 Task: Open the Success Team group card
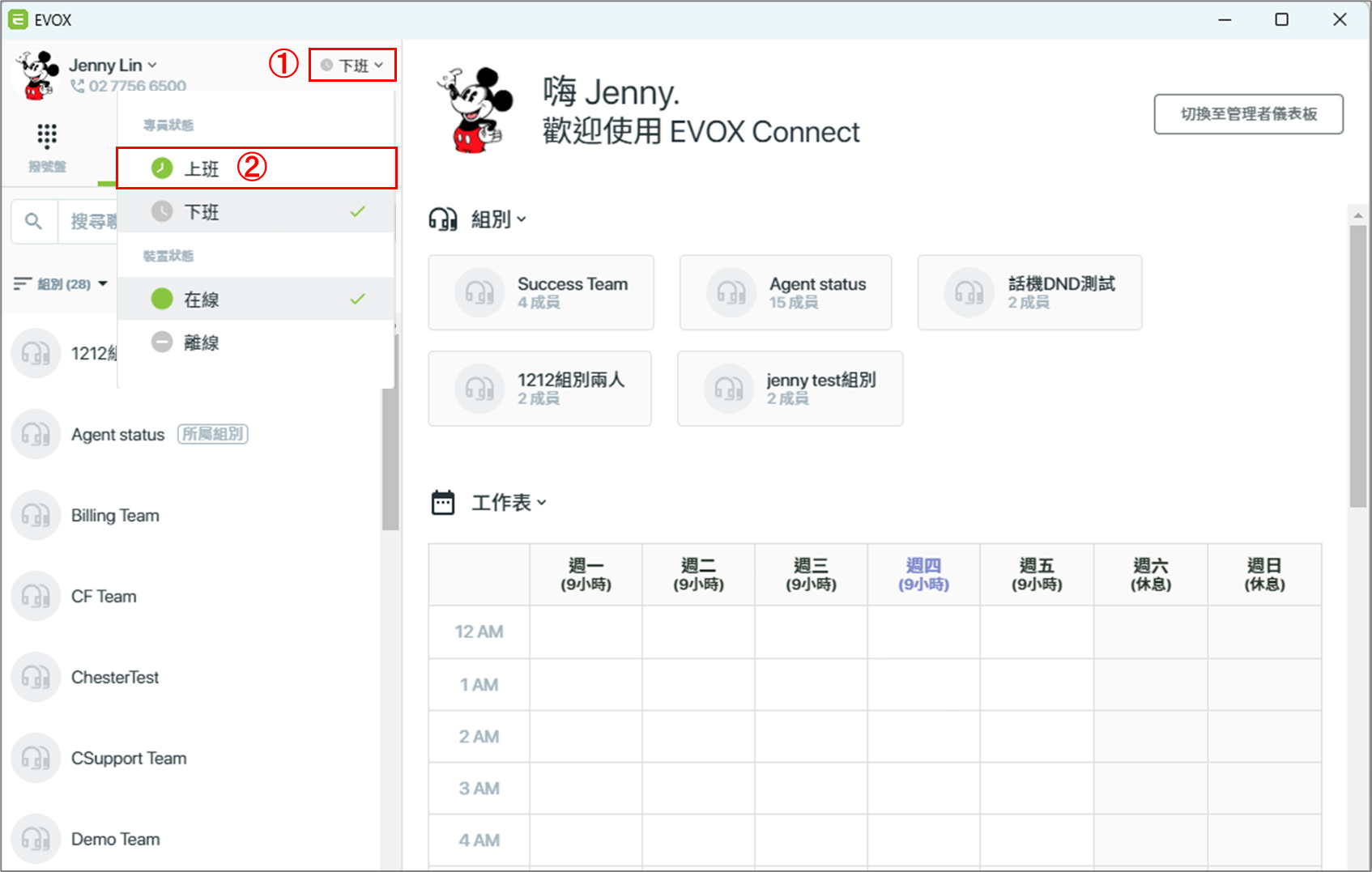tap(541, 292)
